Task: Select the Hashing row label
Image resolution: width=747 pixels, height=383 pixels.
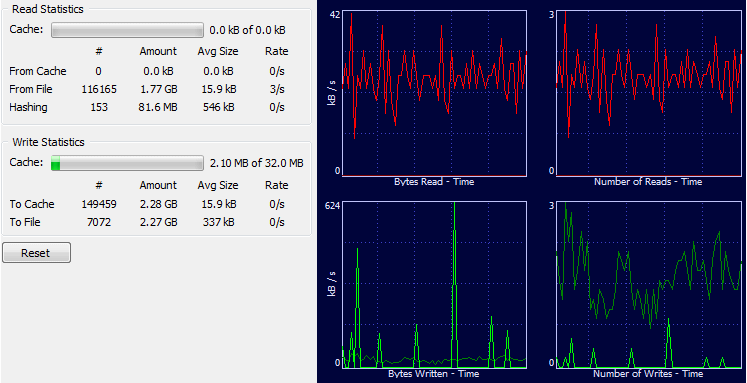Action: pos(28,108)
